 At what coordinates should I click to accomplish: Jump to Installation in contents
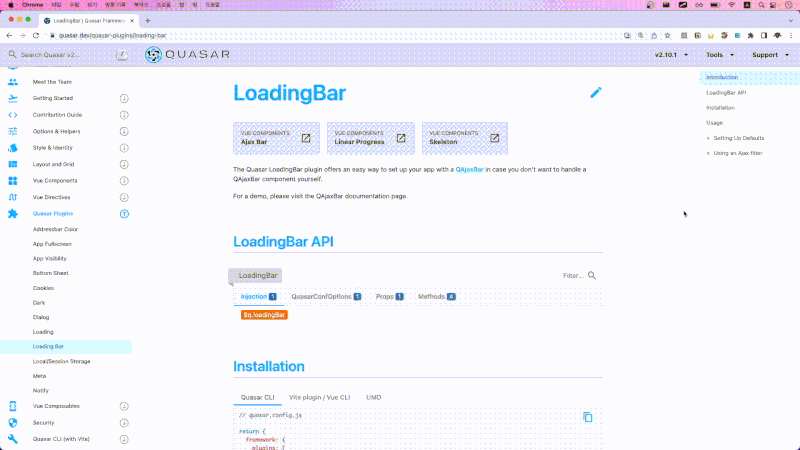click(x=720, y=108)
